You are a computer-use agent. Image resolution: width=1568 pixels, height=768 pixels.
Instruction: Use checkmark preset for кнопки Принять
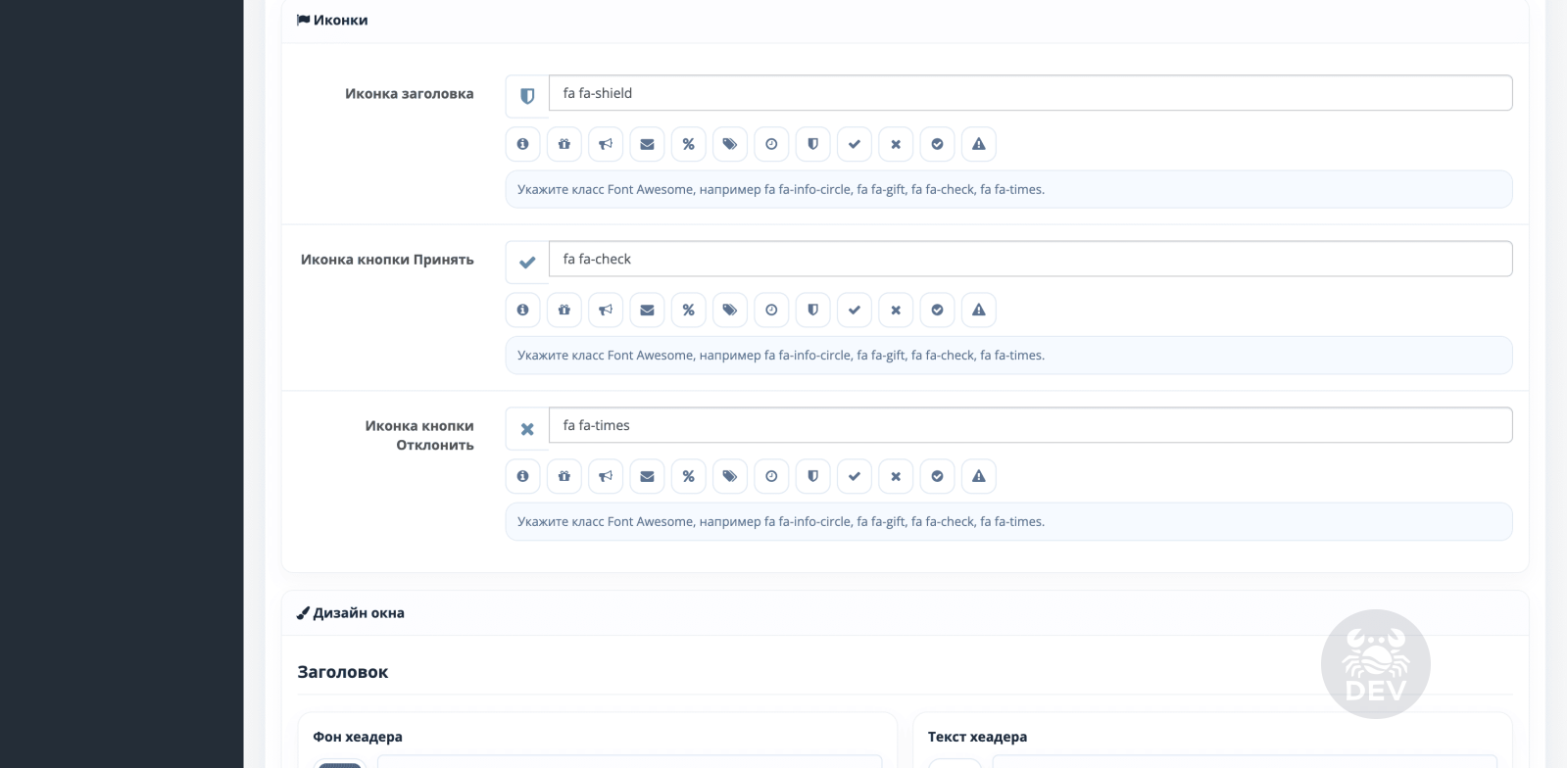pyautogui.click(x=855, y=310)
